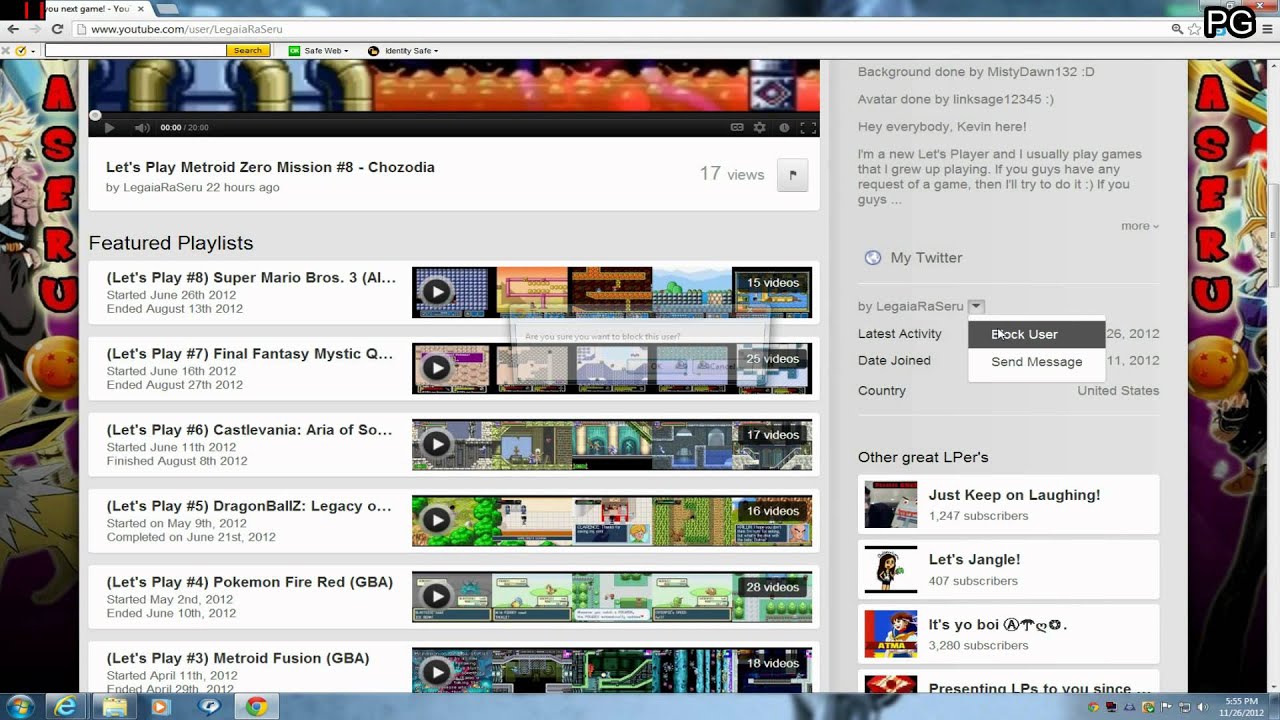Play the Pokemon Fire Red playlist

pyautogui.click(x=436, y=596)
